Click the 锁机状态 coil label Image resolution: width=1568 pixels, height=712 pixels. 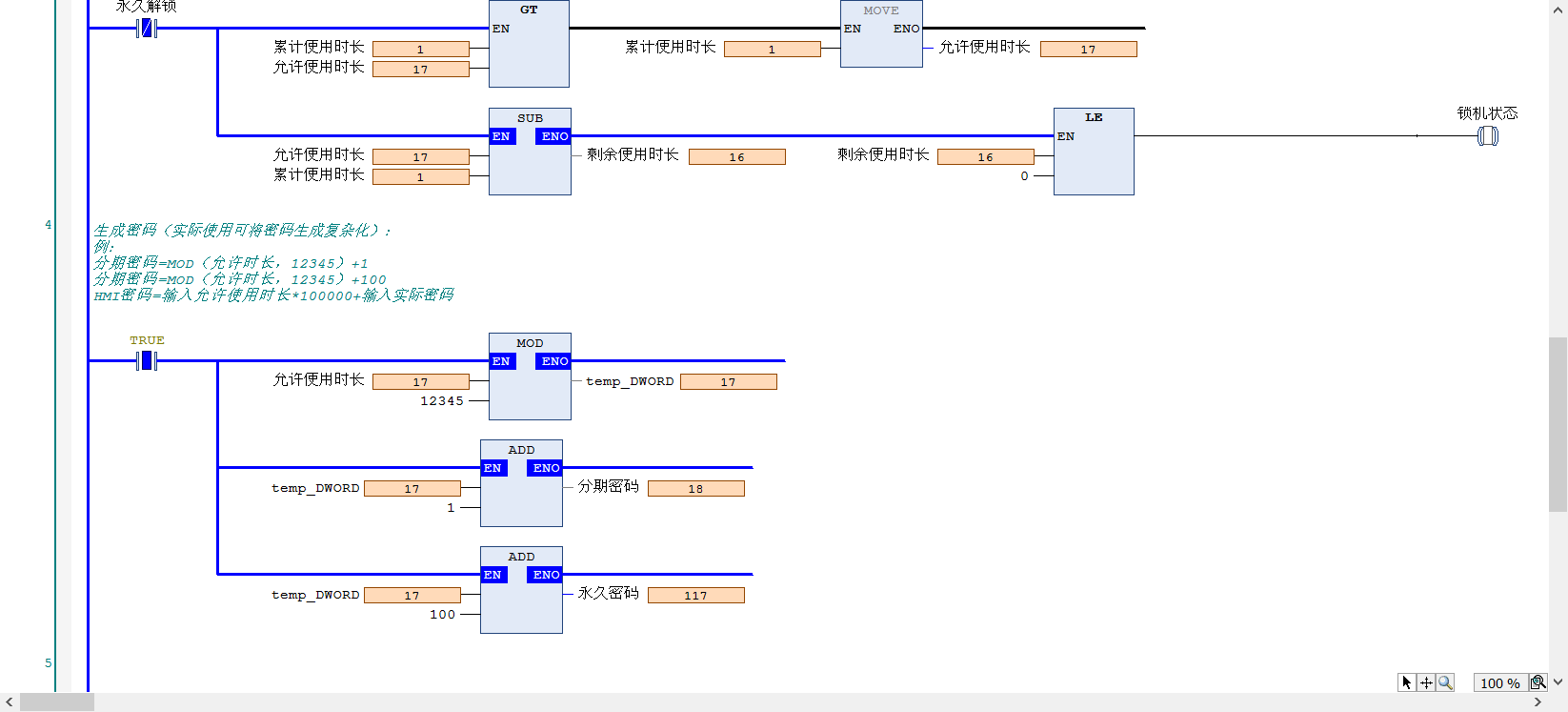pyautogui.click(x=1487, y=113)
